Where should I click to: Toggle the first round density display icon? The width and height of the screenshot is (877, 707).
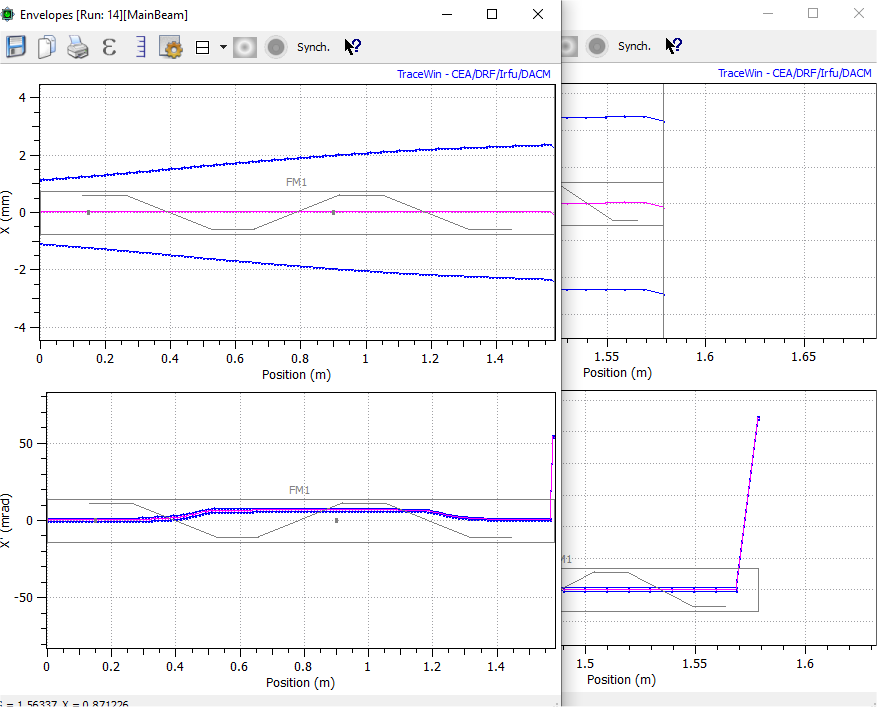coord(244,46)
